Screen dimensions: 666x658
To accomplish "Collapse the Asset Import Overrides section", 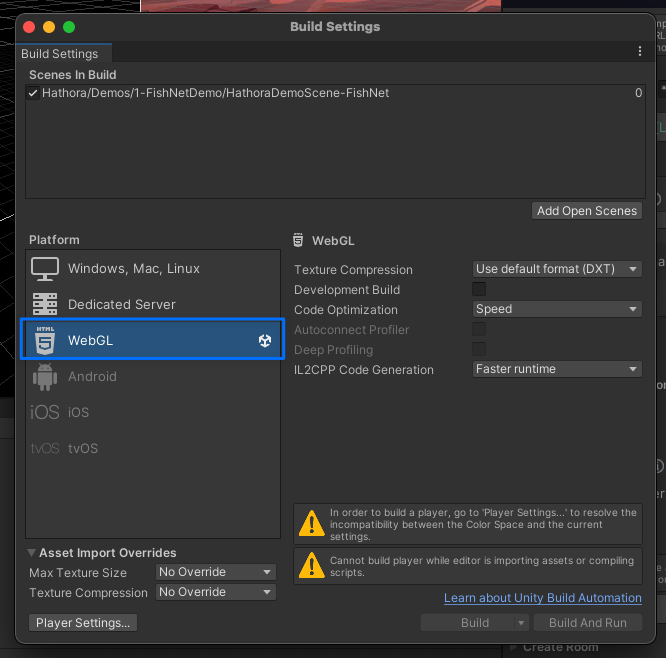I will (x=31, y=553).
